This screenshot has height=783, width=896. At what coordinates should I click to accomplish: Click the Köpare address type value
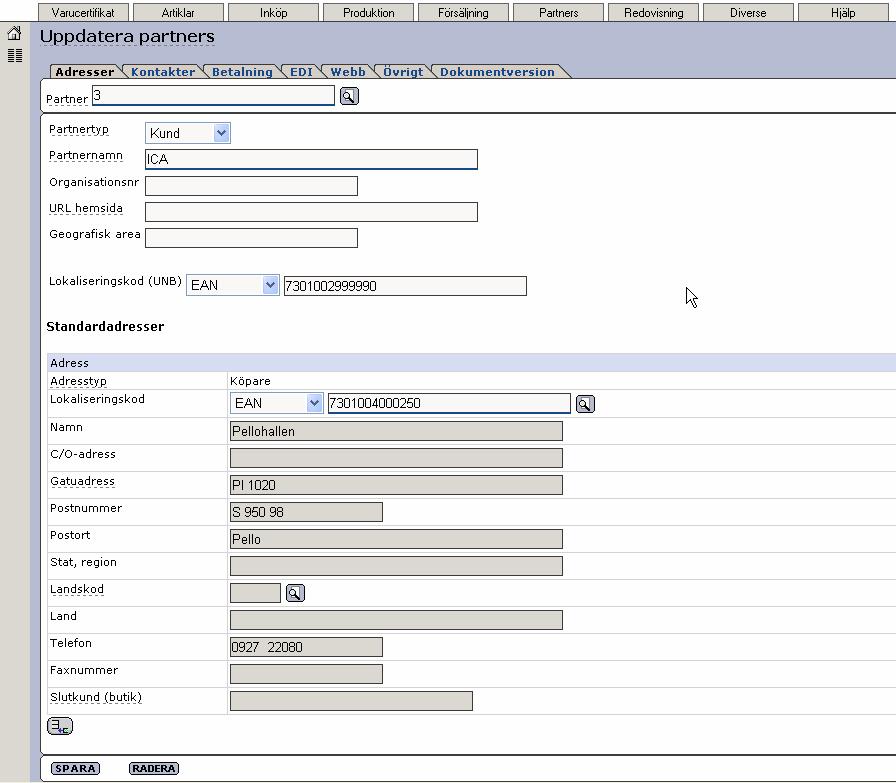click(x=250, y=381)
